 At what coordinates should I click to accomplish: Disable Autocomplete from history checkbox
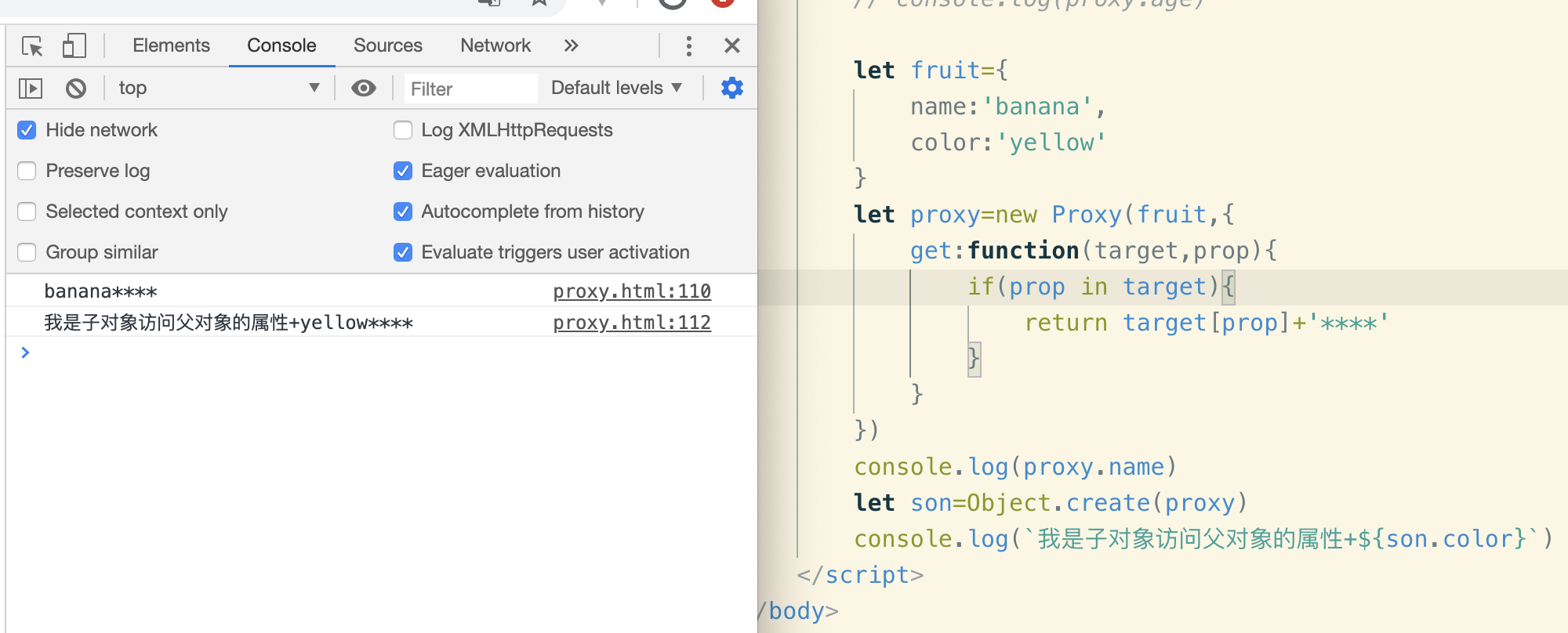click(x=403, y=212)
